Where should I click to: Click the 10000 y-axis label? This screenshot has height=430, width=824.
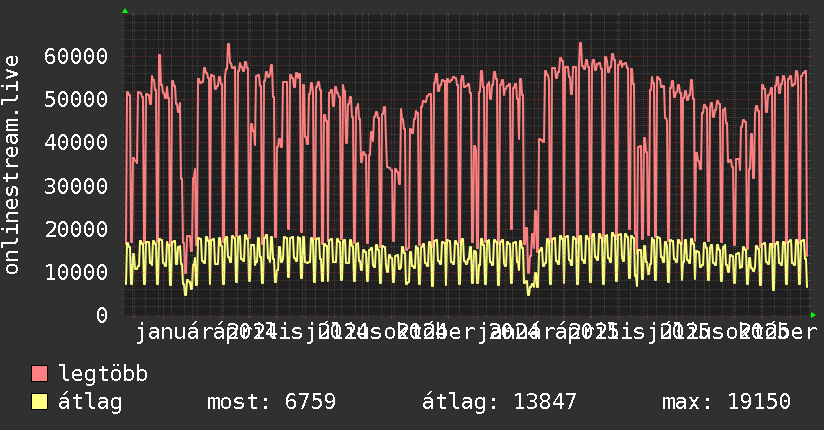[x=76, y=272]
